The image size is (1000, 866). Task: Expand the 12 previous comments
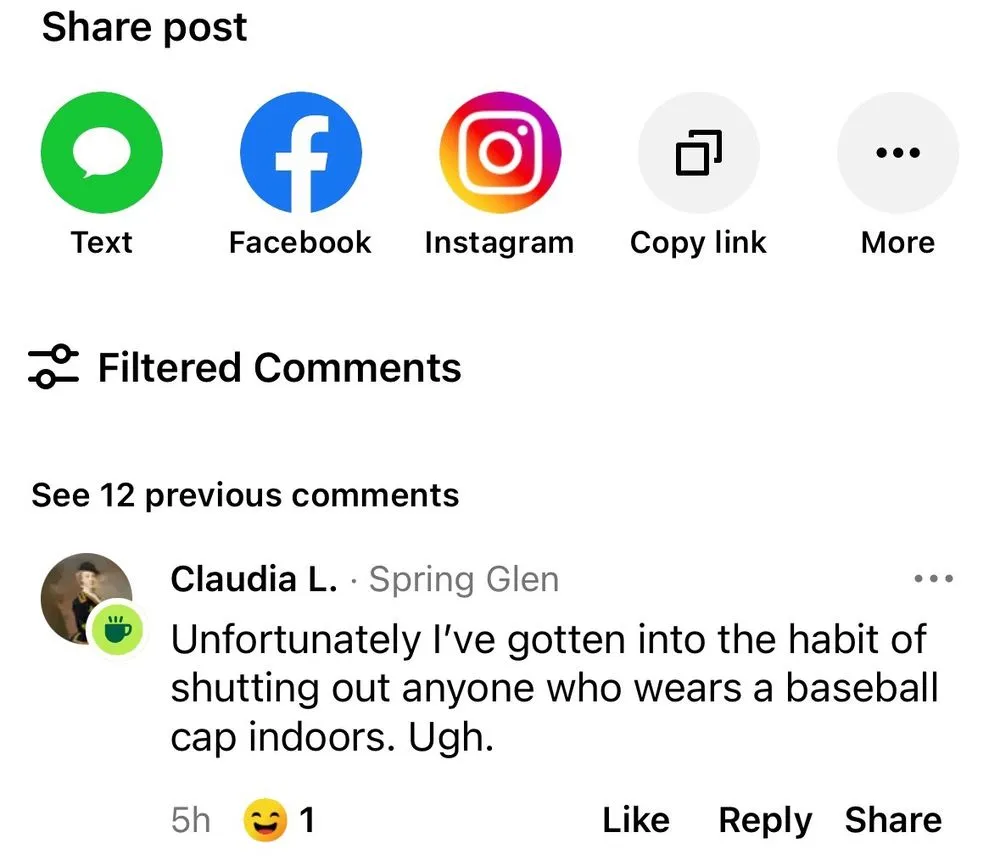(245, 495)
